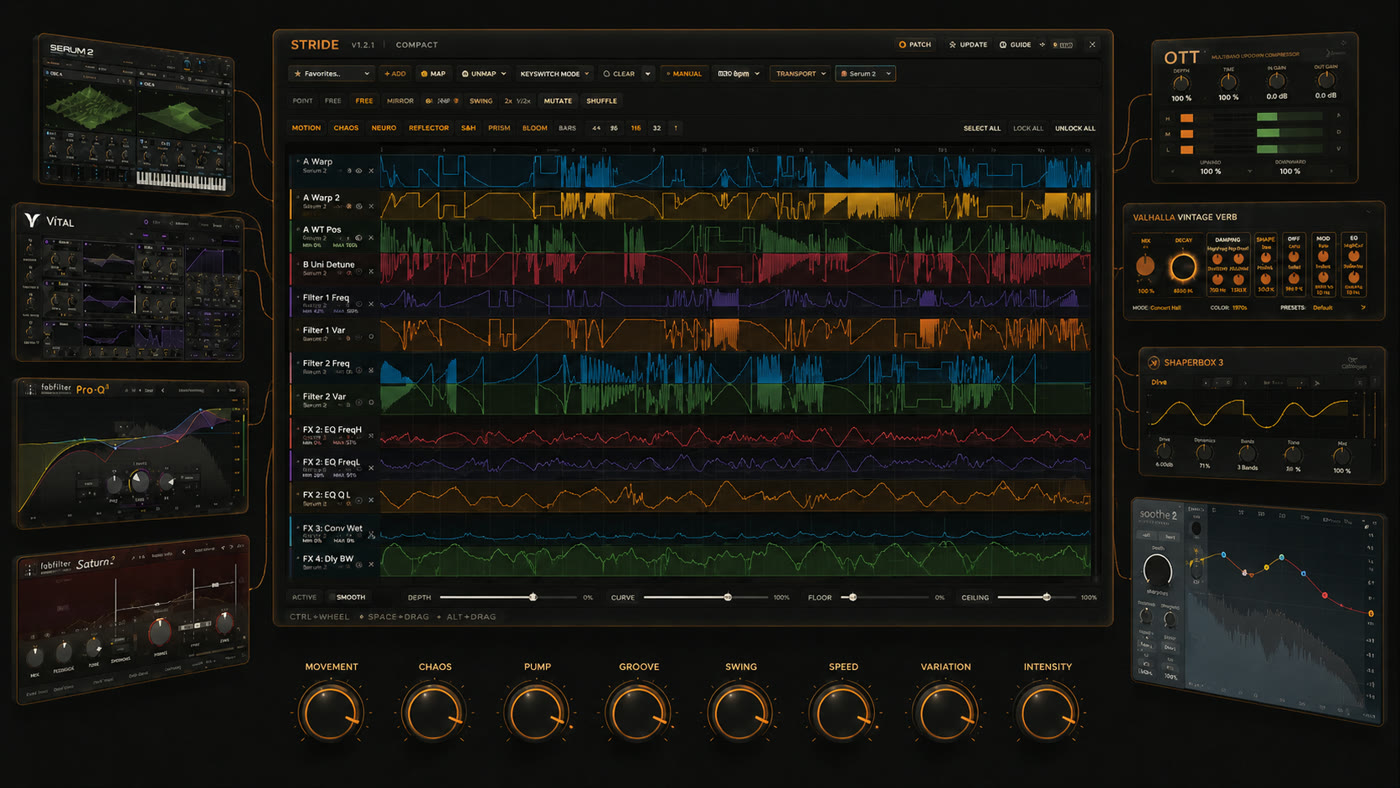Toggle the ACTIVE option
Viewport: 1400px width, 788px height.
click(304, 597)
